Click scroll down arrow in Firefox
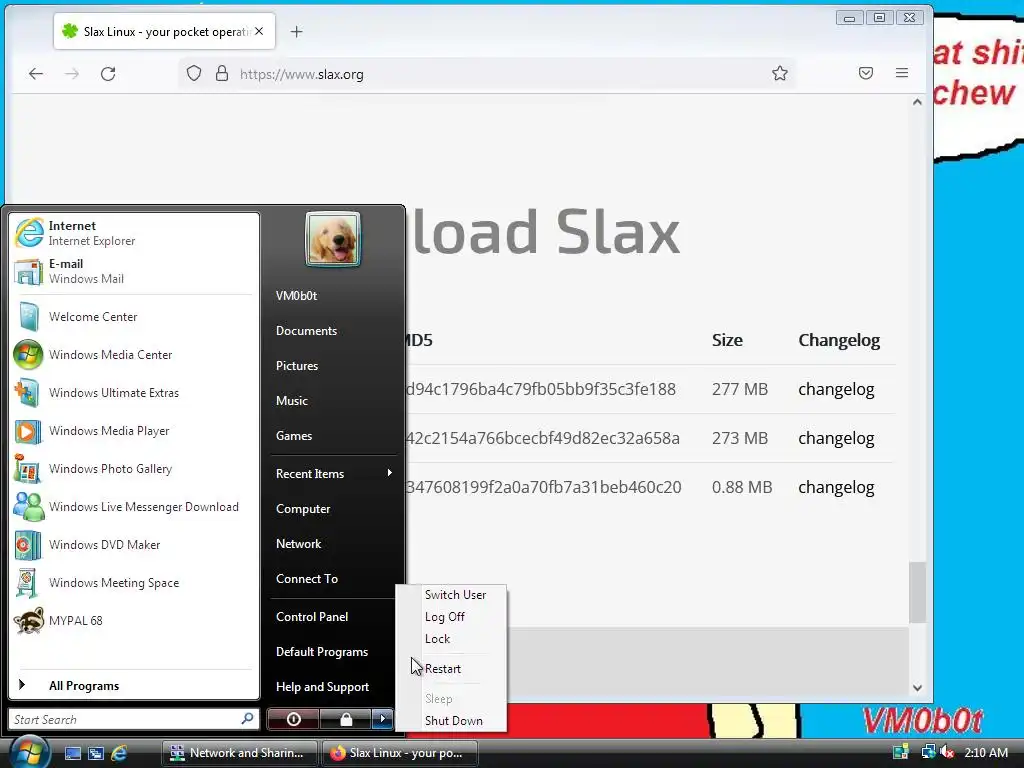The height and width of the screenshot is (768, 1024). tap(917, 688)
